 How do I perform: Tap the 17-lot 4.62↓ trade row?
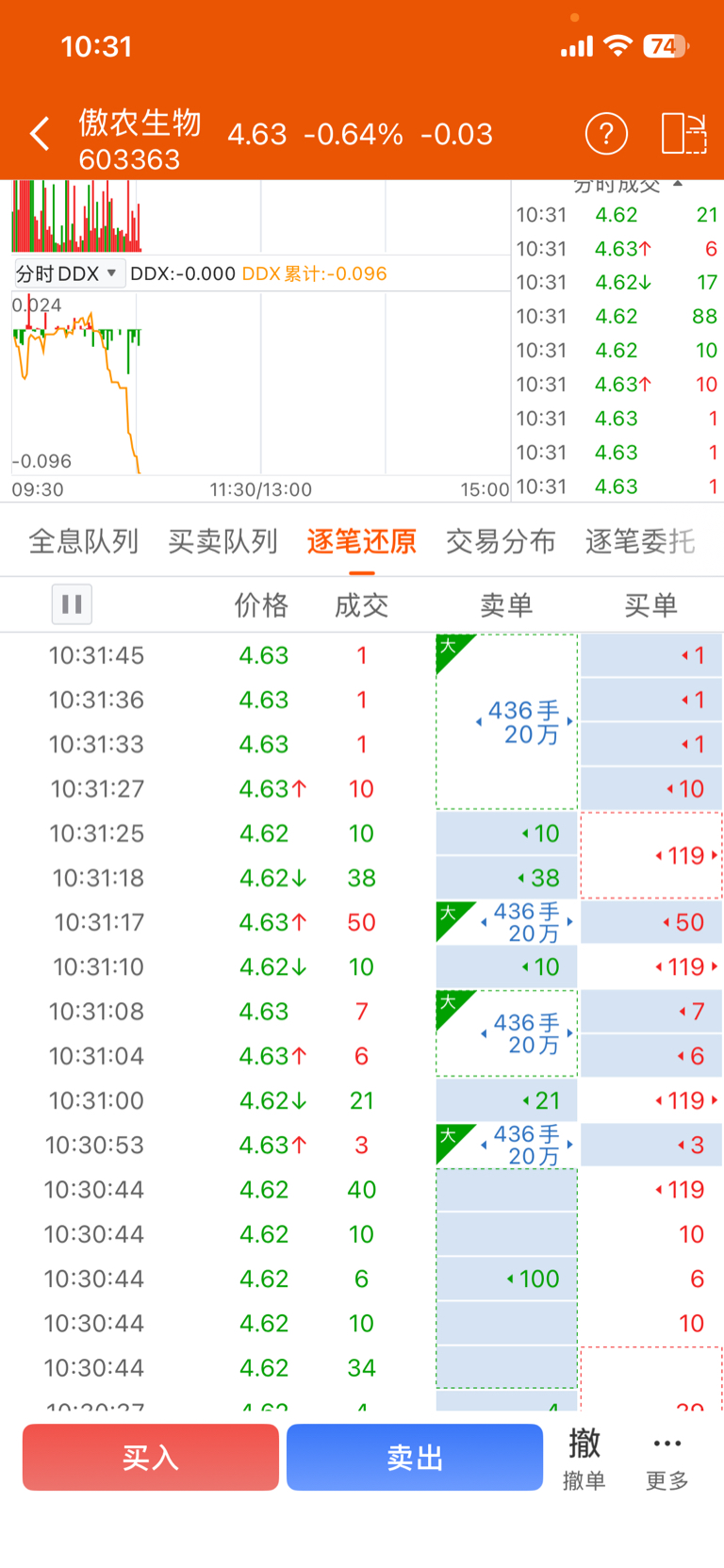(617, 282)
